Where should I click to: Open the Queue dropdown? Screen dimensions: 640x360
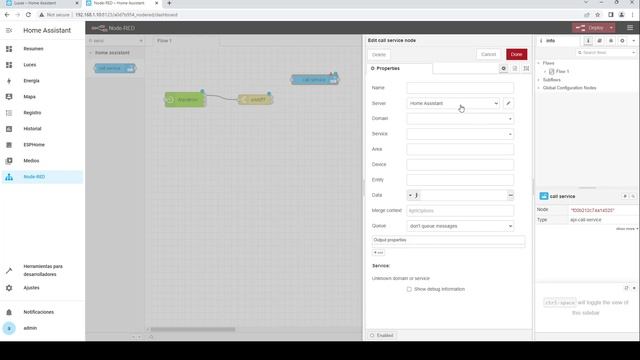click(460, 226)
